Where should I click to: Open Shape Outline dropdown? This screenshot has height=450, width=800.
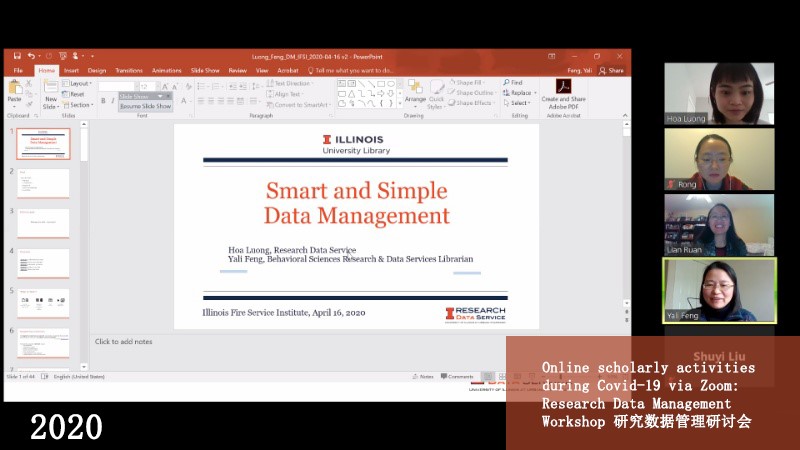tap(472, 93)
